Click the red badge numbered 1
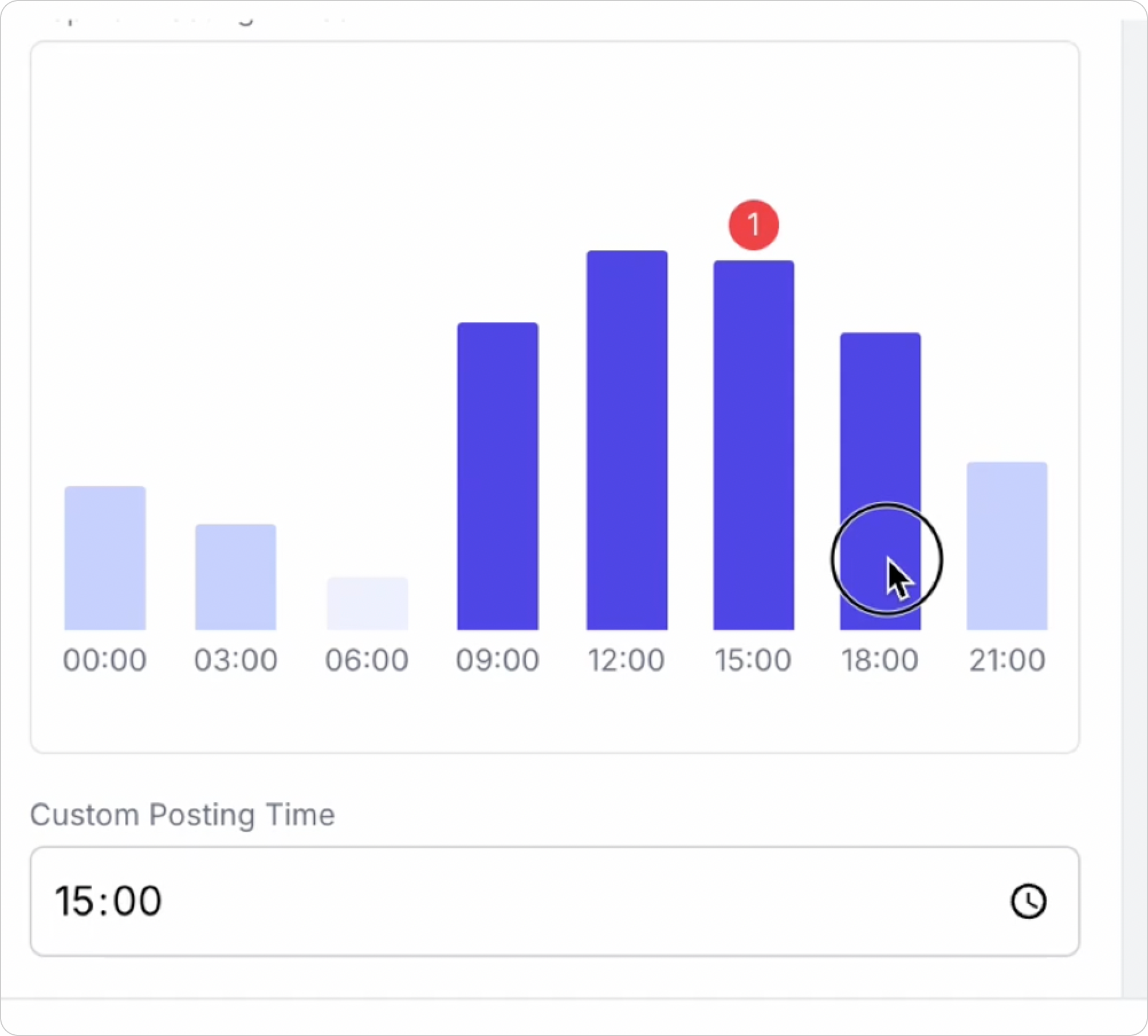 tap(753, 225)
